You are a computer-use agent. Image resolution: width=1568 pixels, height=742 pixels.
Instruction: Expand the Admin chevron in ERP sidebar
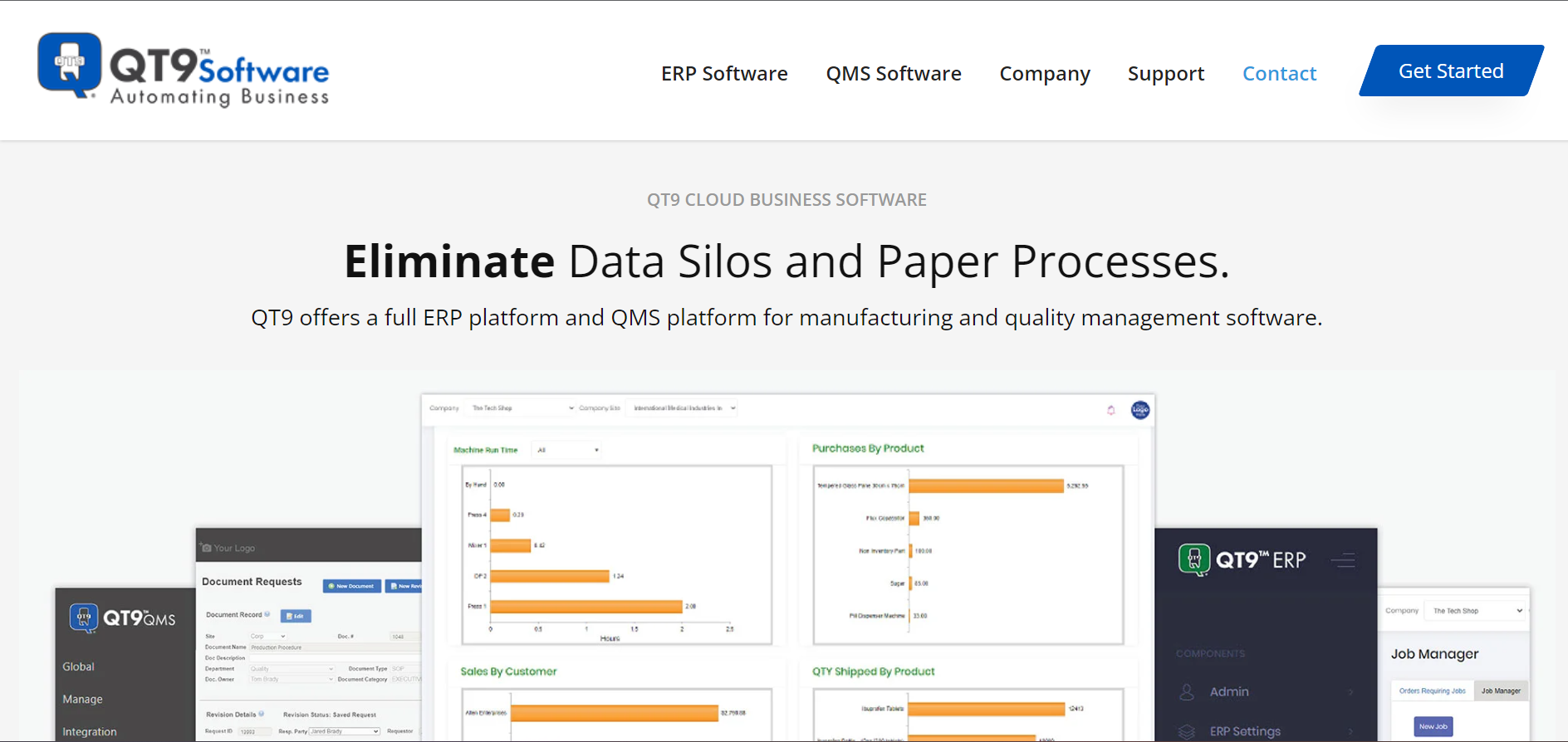tap(1350, 692)
